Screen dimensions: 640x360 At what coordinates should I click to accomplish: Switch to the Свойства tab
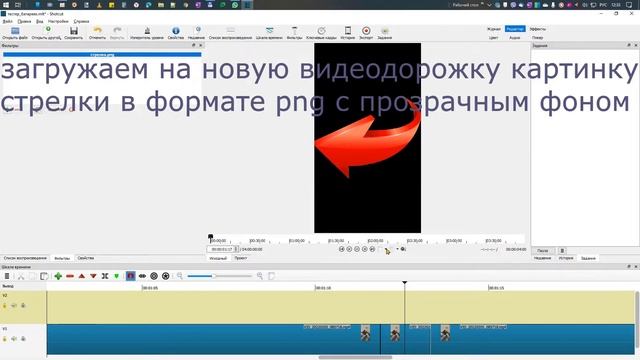click(x=86, y=258)
